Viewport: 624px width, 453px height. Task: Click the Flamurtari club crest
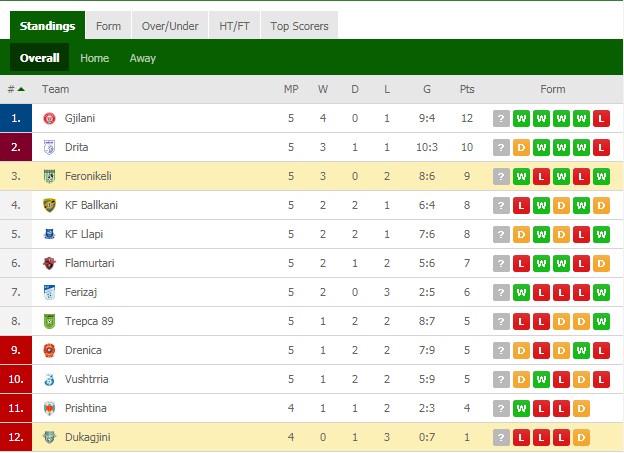click(x=49, y=263)
